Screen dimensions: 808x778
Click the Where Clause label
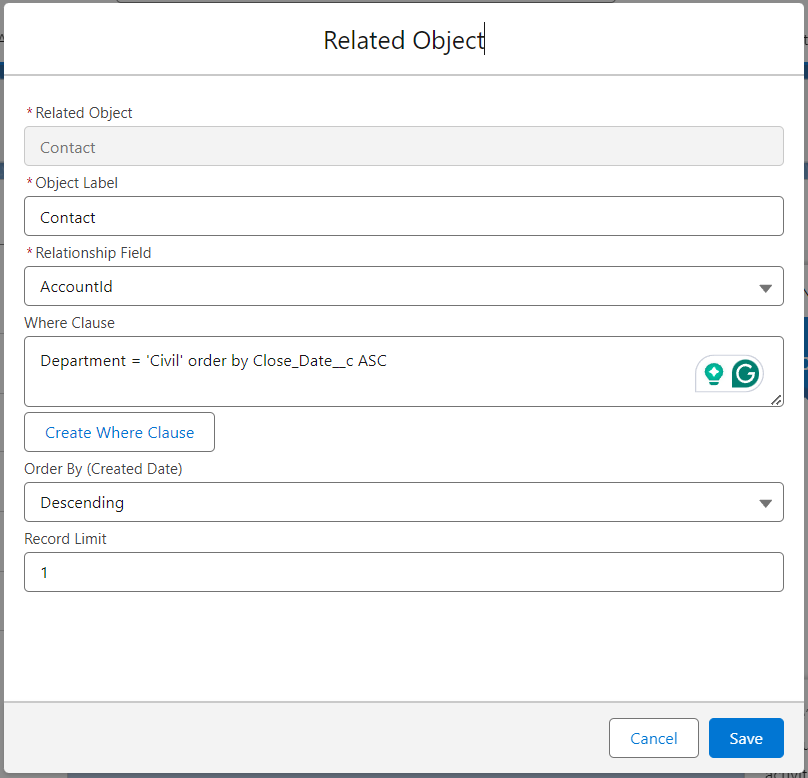tap(69, 322)
